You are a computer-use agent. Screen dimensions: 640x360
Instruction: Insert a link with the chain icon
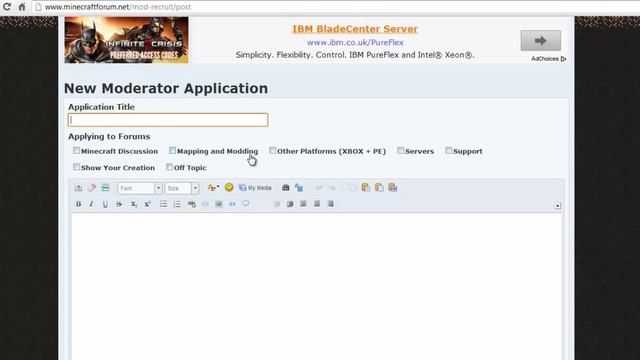click(x=192, y=204)
